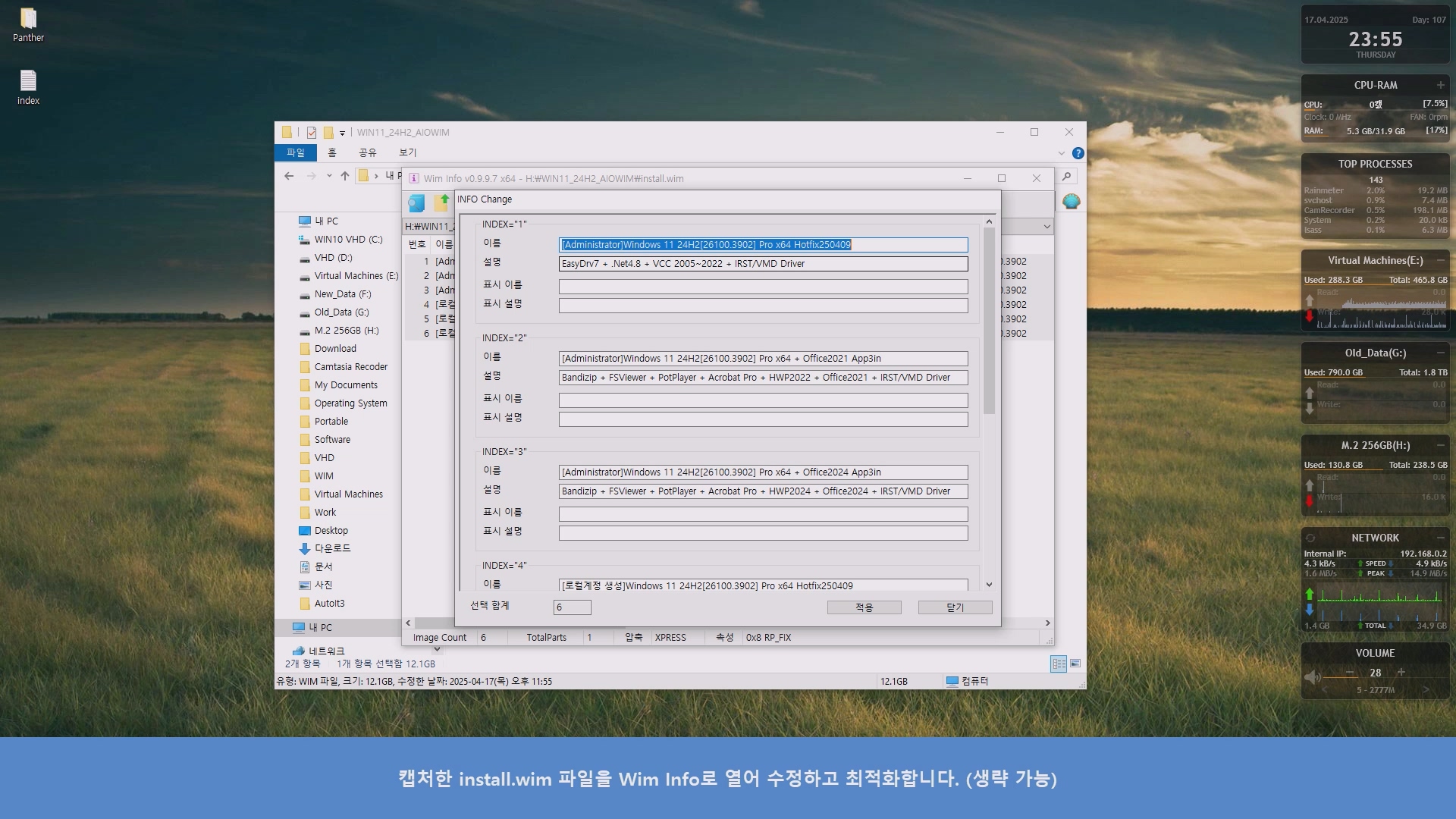Open the quick access toolbar customize dropdown

pos(342,133)
